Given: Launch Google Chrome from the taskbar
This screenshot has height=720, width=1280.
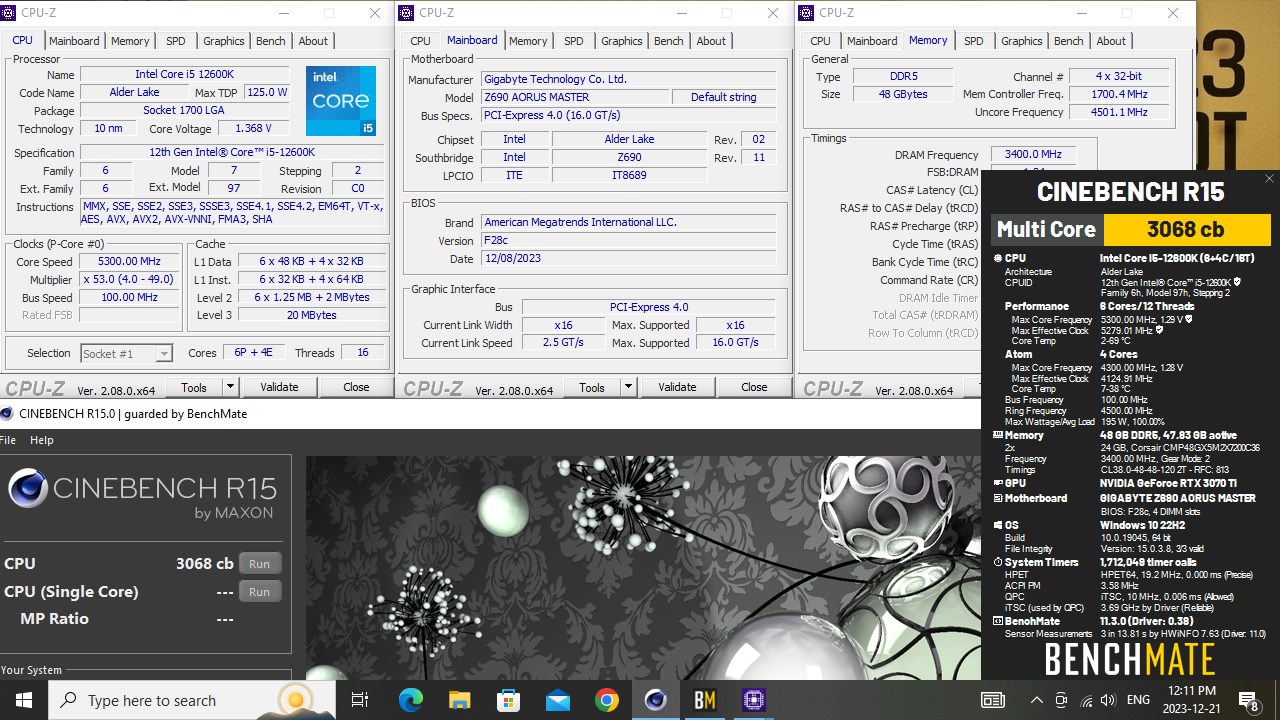Looking at the screenshot, I should point(606,700).
